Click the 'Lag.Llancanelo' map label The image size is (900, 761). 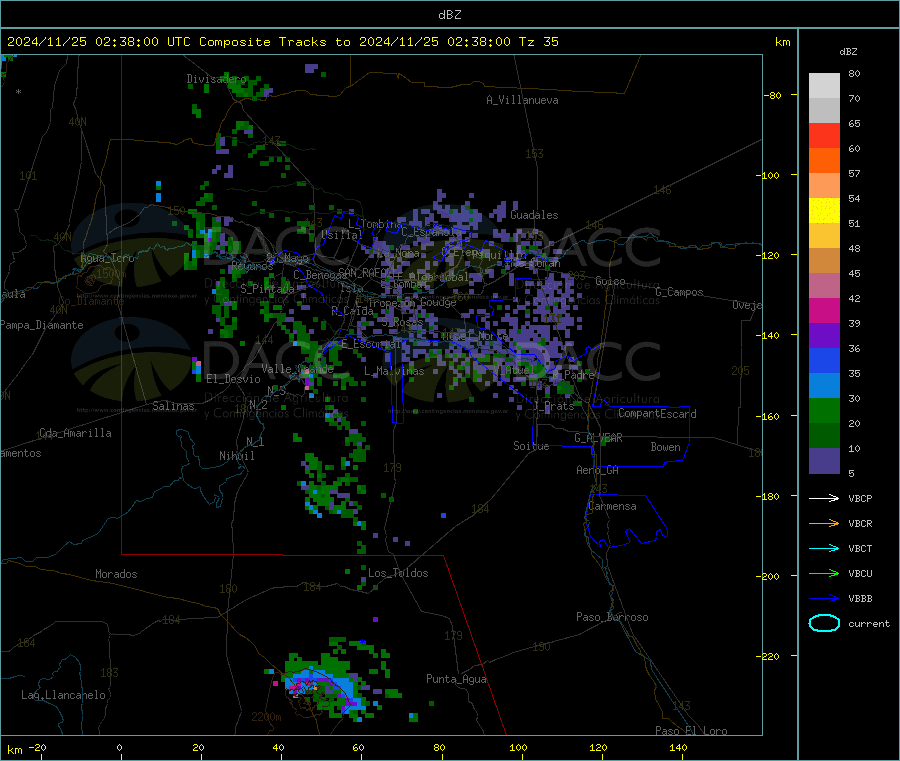(x=63, y=695)
